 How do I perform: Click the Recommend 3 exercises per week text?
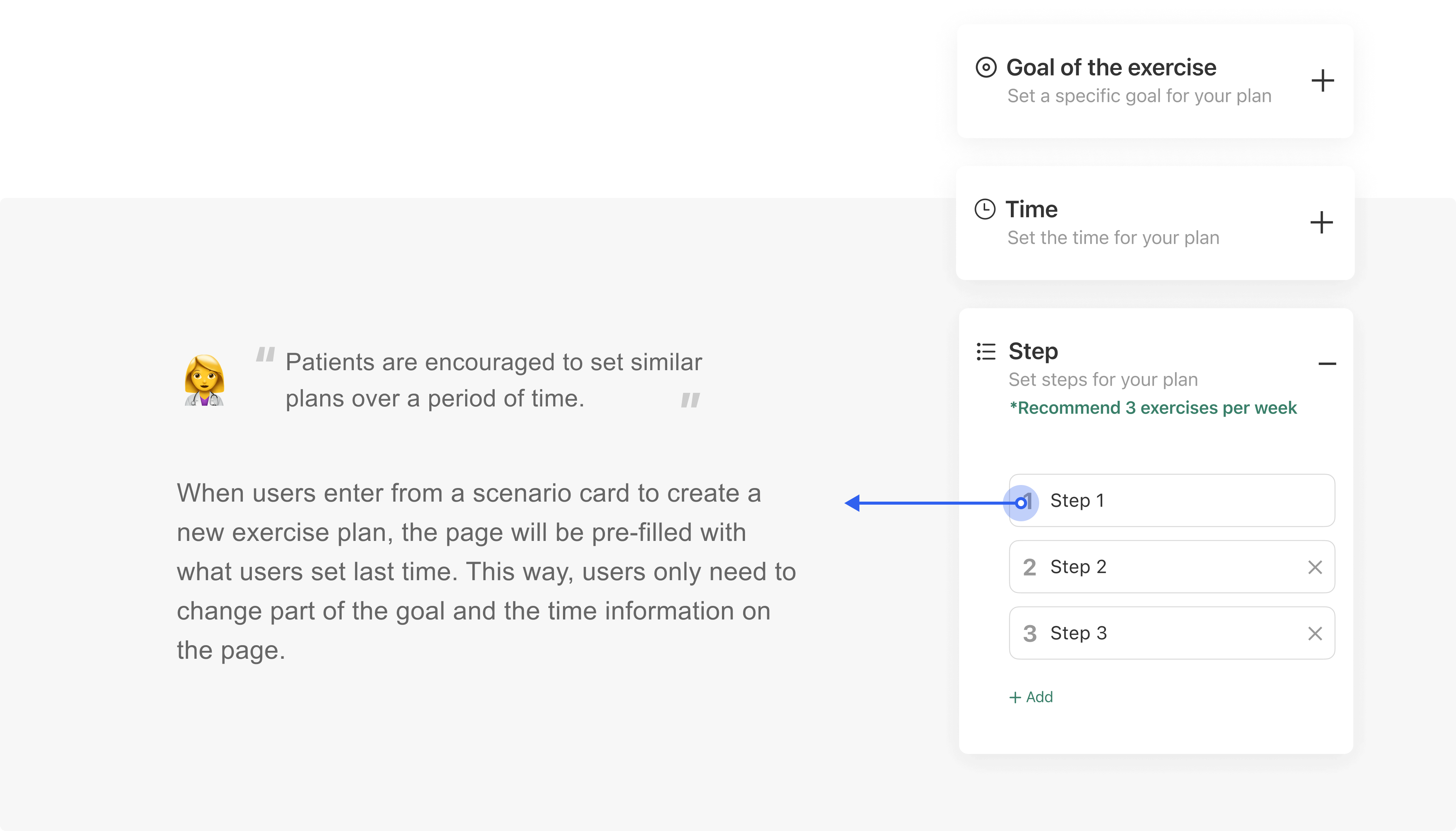1152,408
